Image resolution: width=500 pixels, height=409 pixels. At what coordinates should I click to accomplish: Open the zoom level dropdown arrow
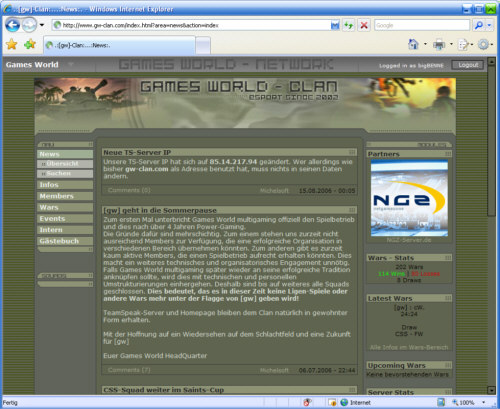pyautogui.click(x=484, y=402)
